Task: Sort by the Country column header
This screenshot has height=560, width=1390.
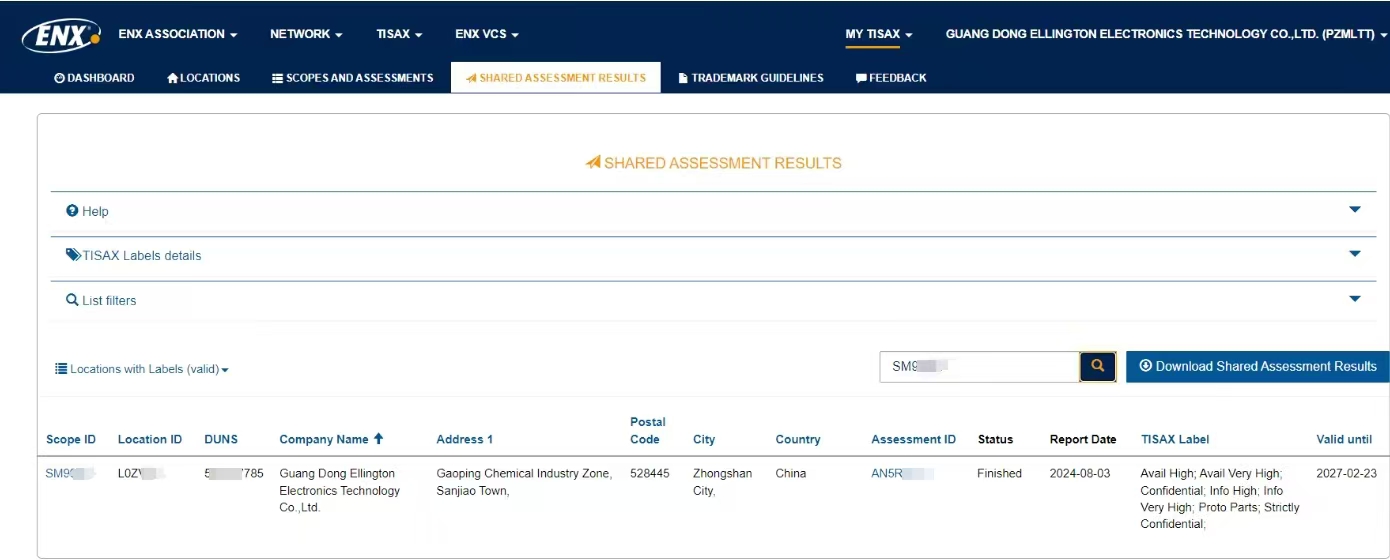Action: coord(798,439)
